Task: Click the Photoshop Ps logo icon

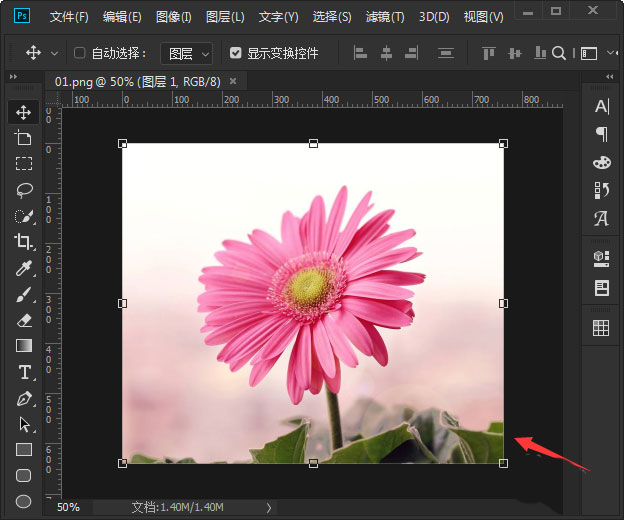Action: 21,16
